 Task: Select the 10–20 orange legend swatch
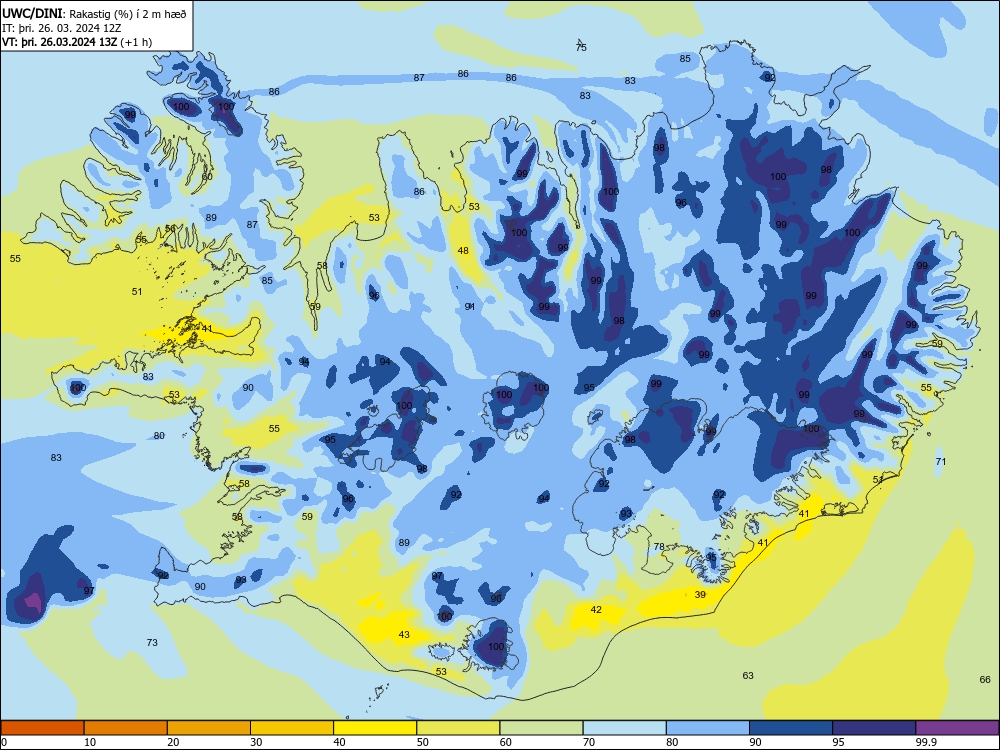click(126, 728)
